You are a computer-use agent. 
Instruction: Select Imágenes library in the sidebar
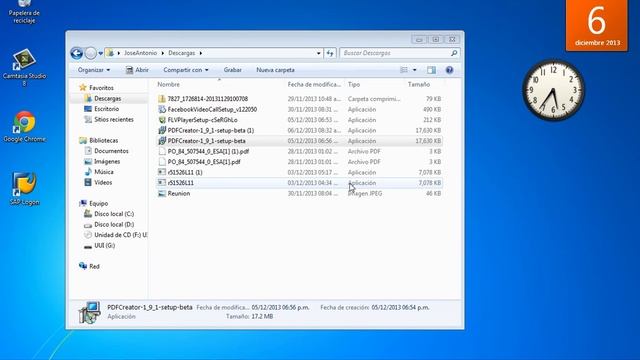(107, 162)
